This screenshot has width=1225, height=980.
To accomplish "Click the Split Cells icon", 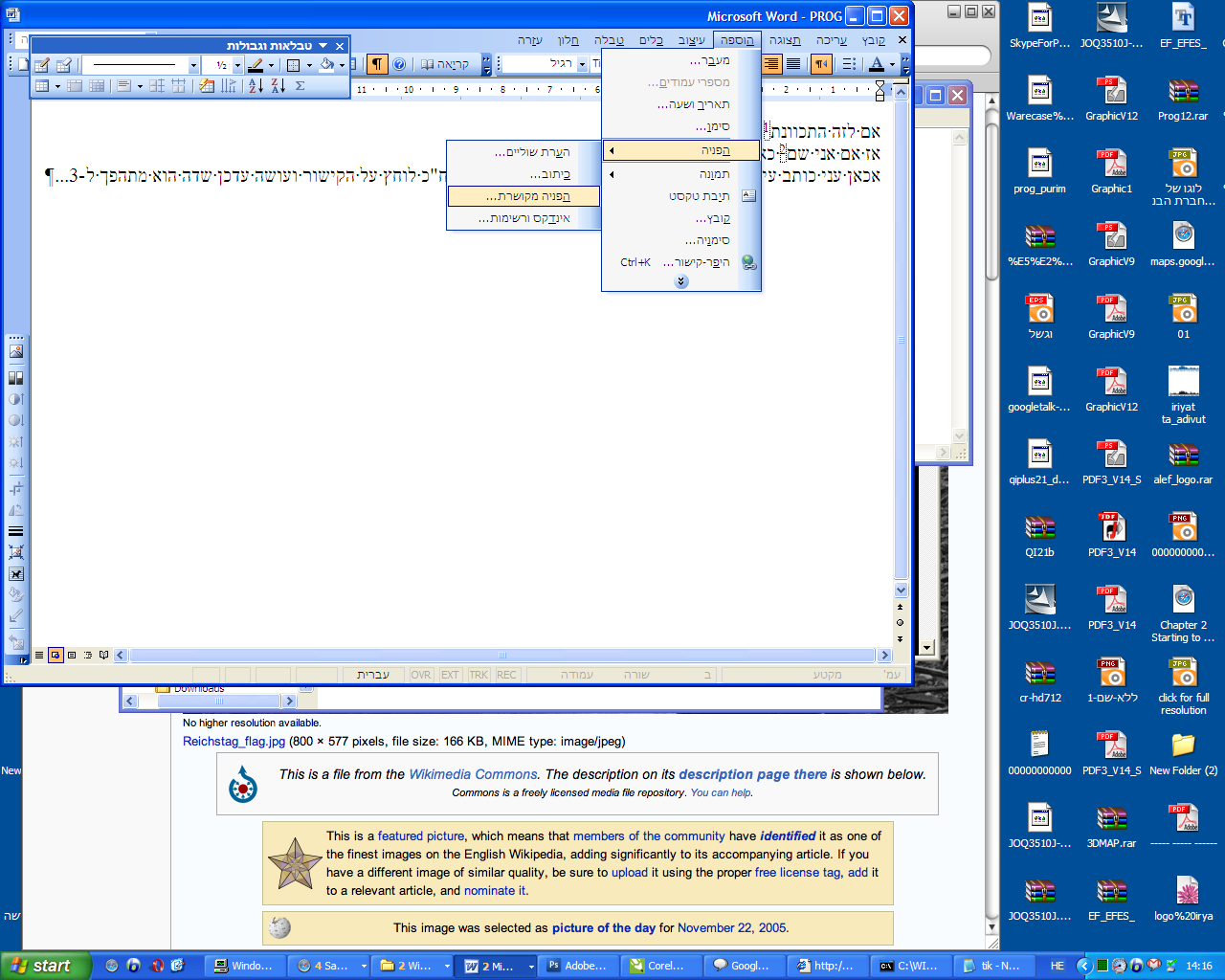I will (97, 86).
